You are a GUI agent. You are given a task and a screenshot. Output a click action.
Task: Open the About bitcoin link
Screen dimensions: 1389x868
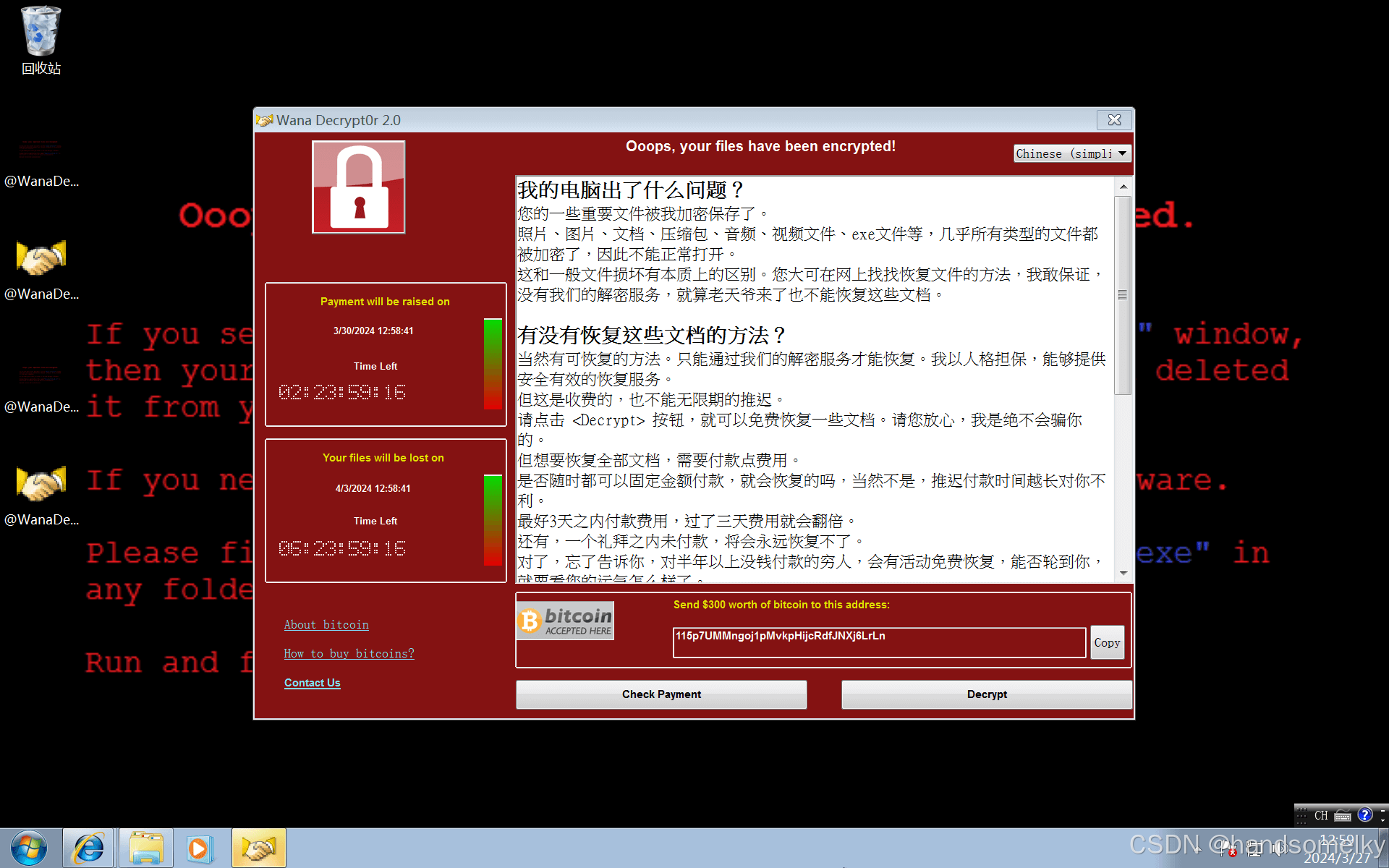(326, 623)
